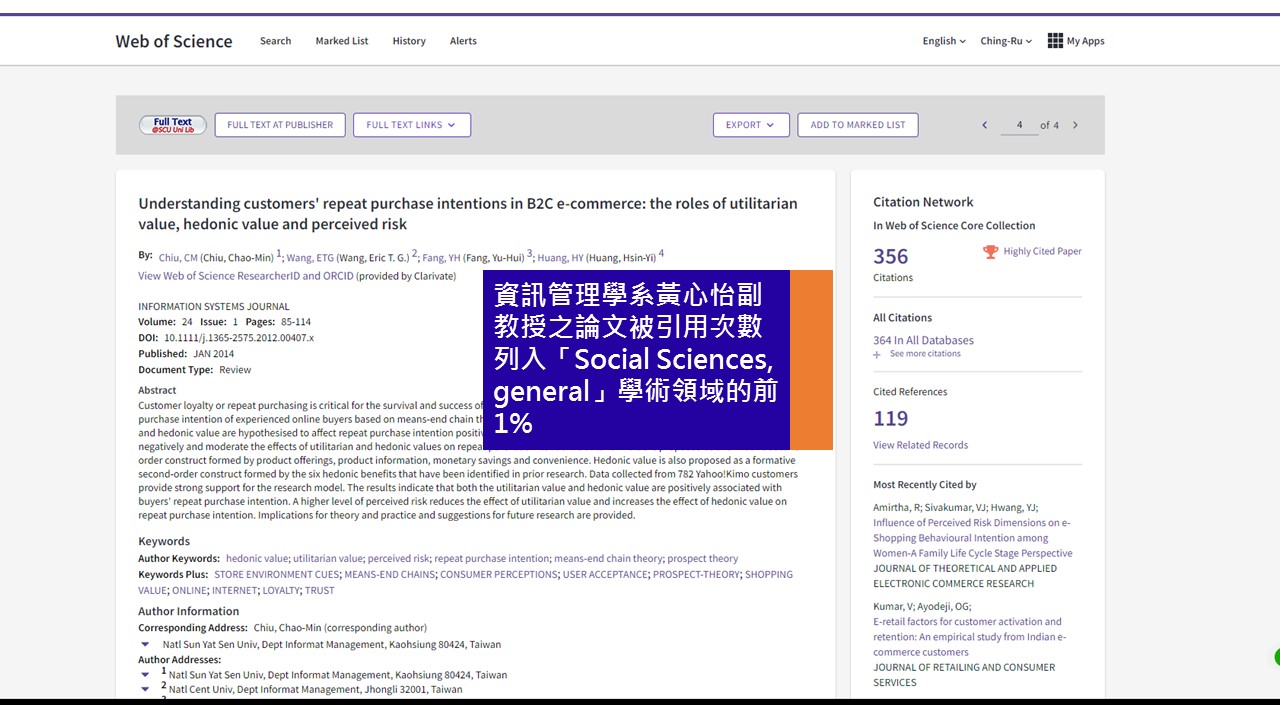The height and width of the screenshot is (720, 1280).
Task: Open the English language selector
Action: click(943, 41)
